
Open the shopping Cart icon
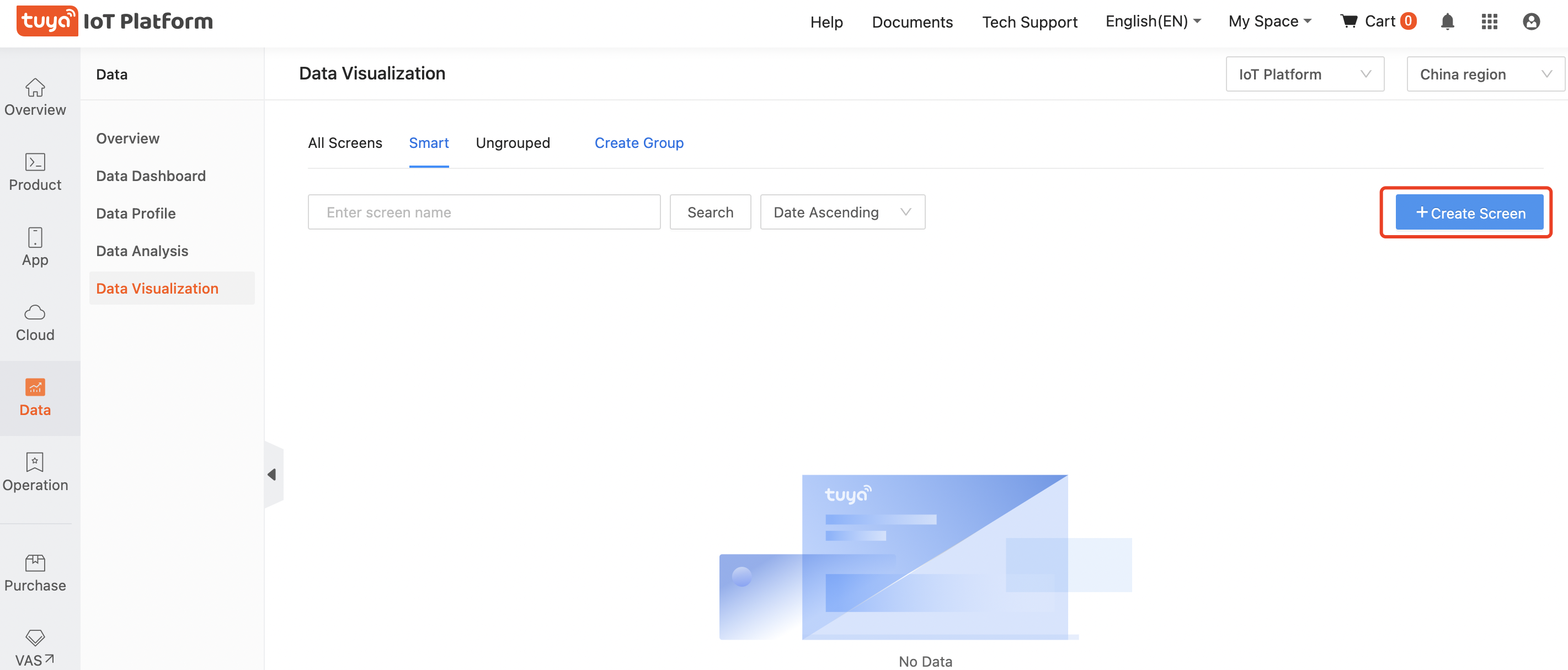(1349, 22)
